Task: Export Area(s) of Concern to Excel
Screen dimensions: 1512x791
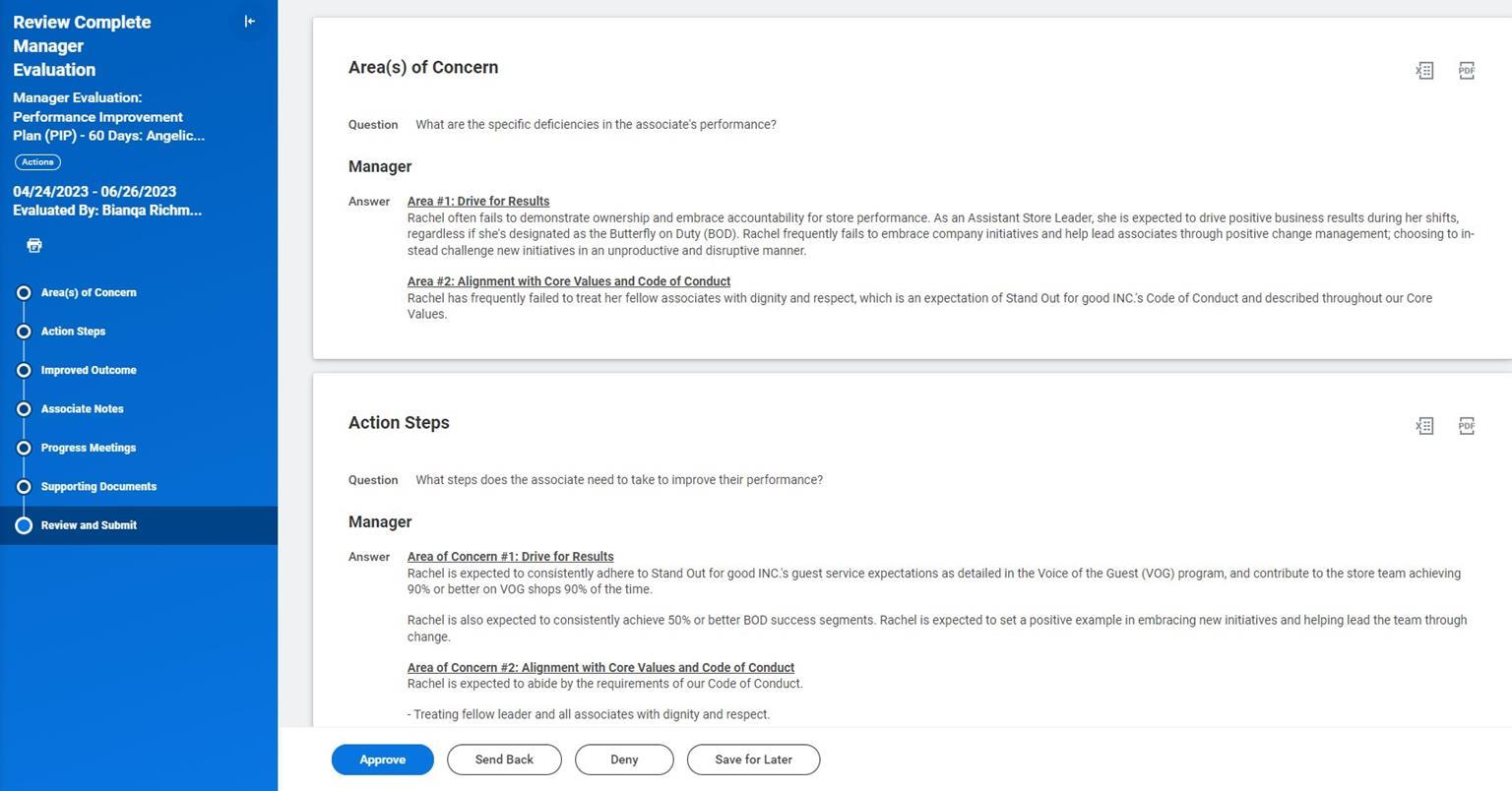Action: (1424, 70)
